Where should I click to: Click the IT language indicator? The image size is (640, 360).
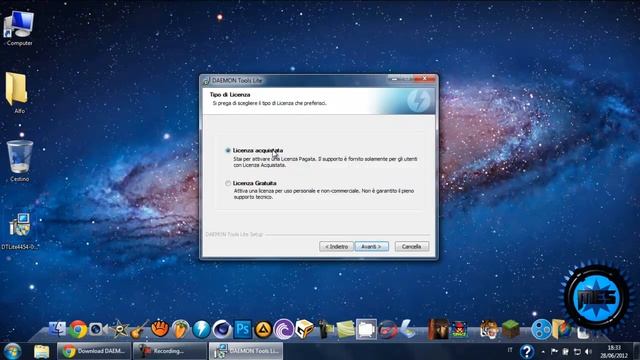pyautogui.click(x=510, y=350)
